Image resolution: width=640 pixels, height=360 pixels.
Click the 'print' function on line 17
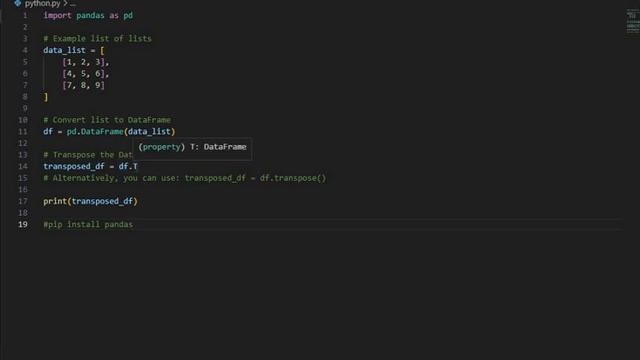click(x=55, y=201)
